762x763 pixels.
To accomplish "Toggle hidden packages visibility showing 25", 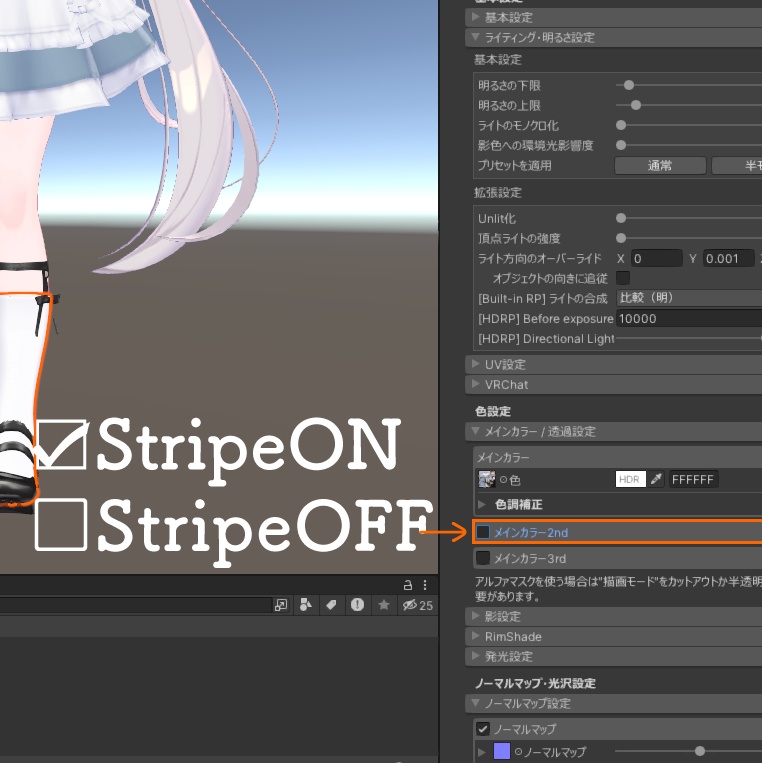I will coord(417,605).
